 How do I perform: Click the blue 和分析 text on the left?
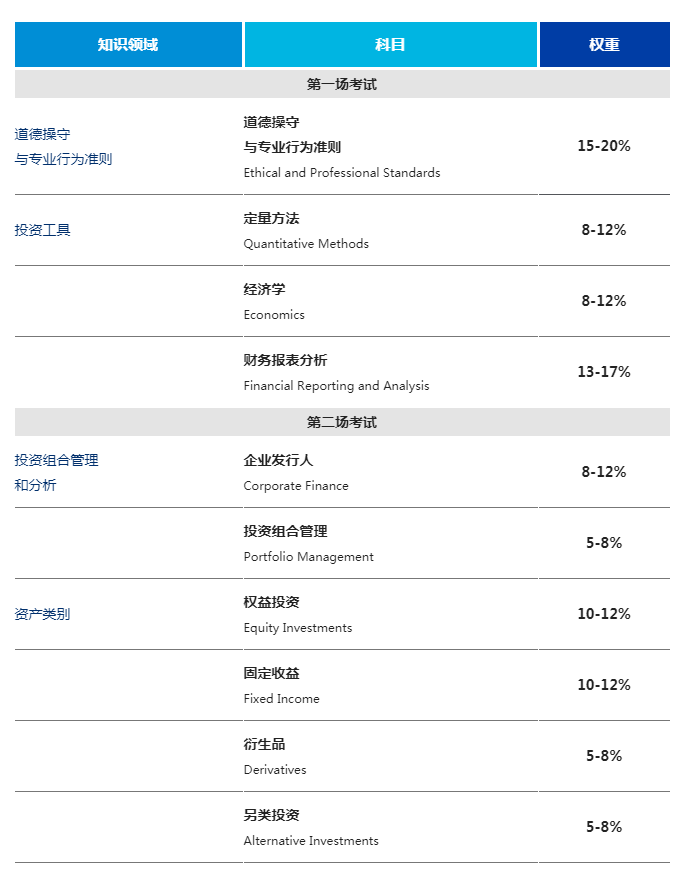(x=36, y=485)
